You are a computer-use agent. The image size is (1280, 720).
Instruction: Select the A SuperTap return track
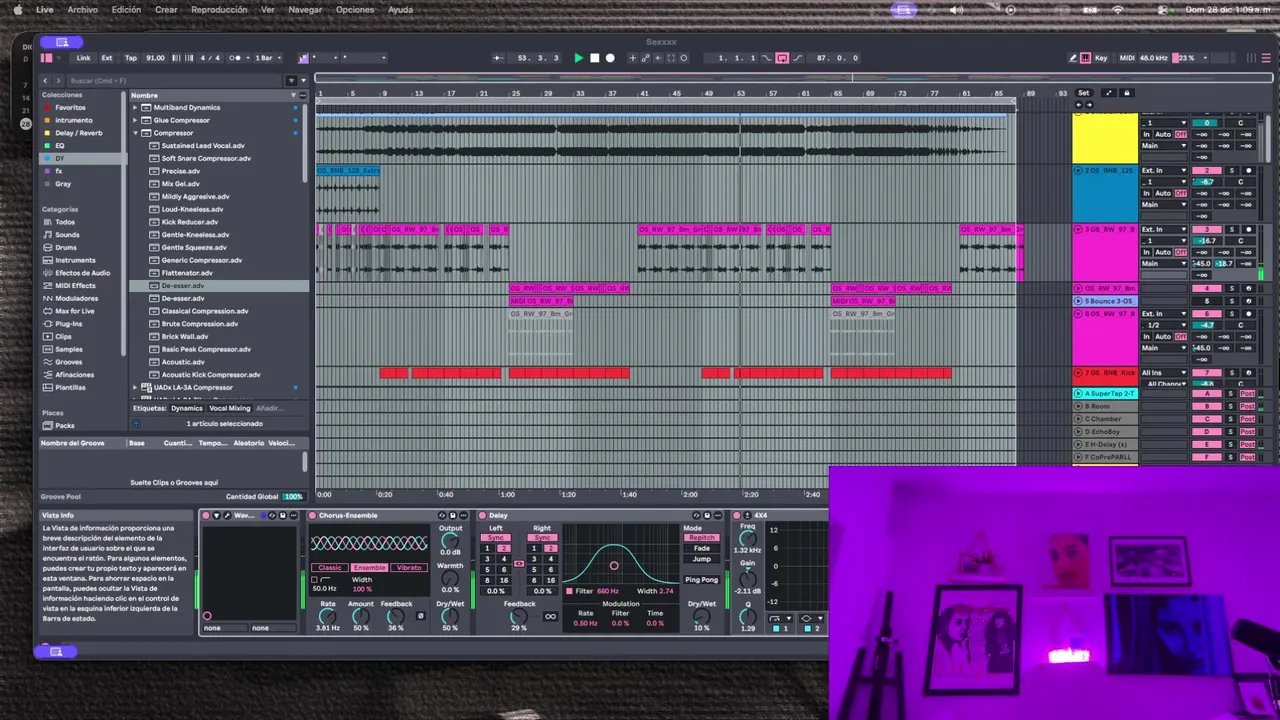[x=1105, y=394]
